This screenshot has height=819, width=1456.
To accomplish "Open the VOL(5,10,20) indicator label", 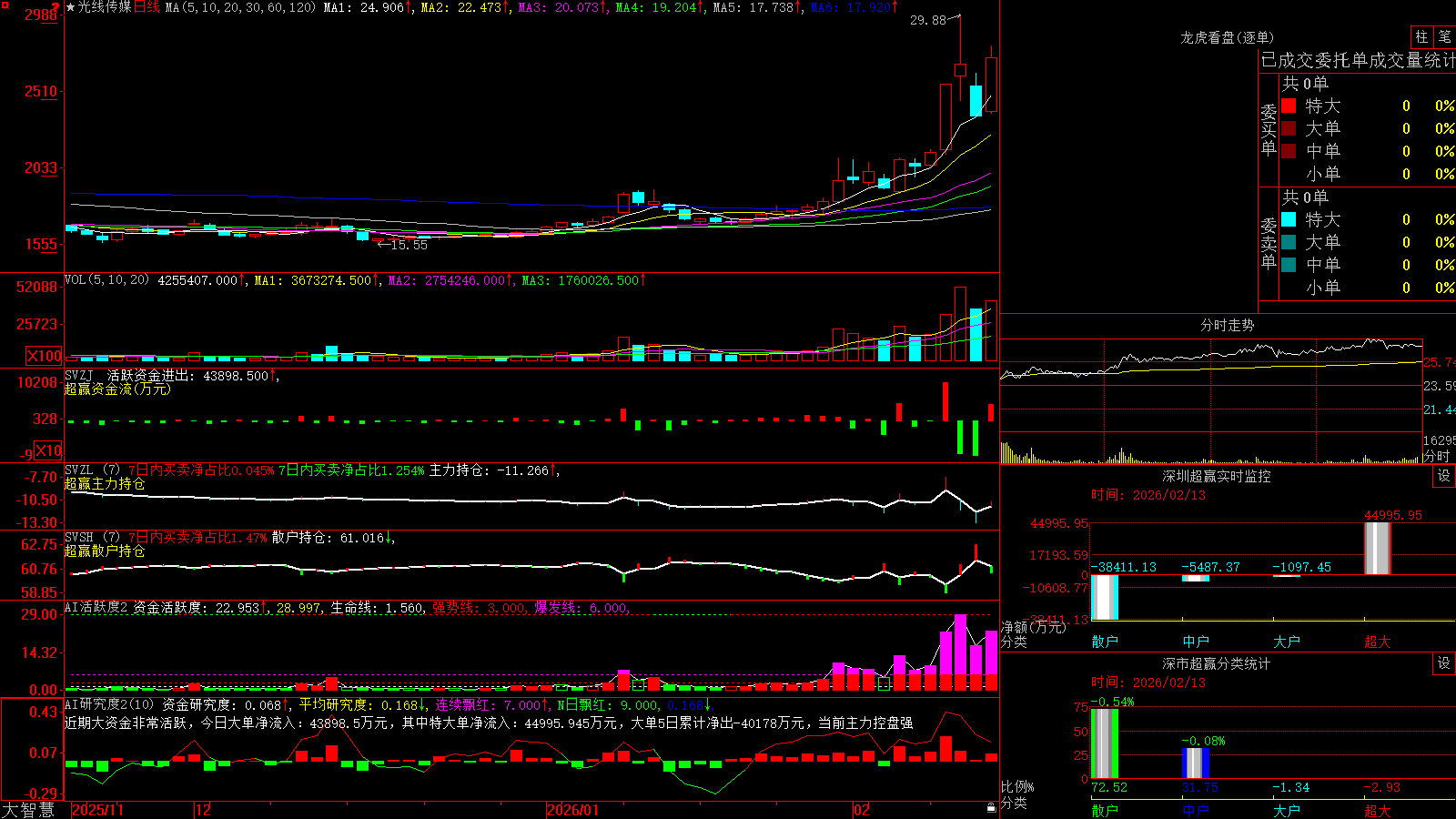I will [x=106, y=280].
